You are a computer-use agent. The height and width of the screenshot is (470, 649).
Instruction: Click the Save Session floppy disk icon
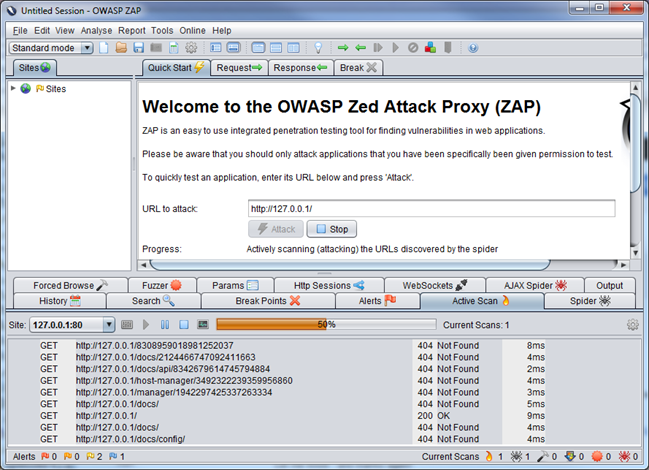139,48
